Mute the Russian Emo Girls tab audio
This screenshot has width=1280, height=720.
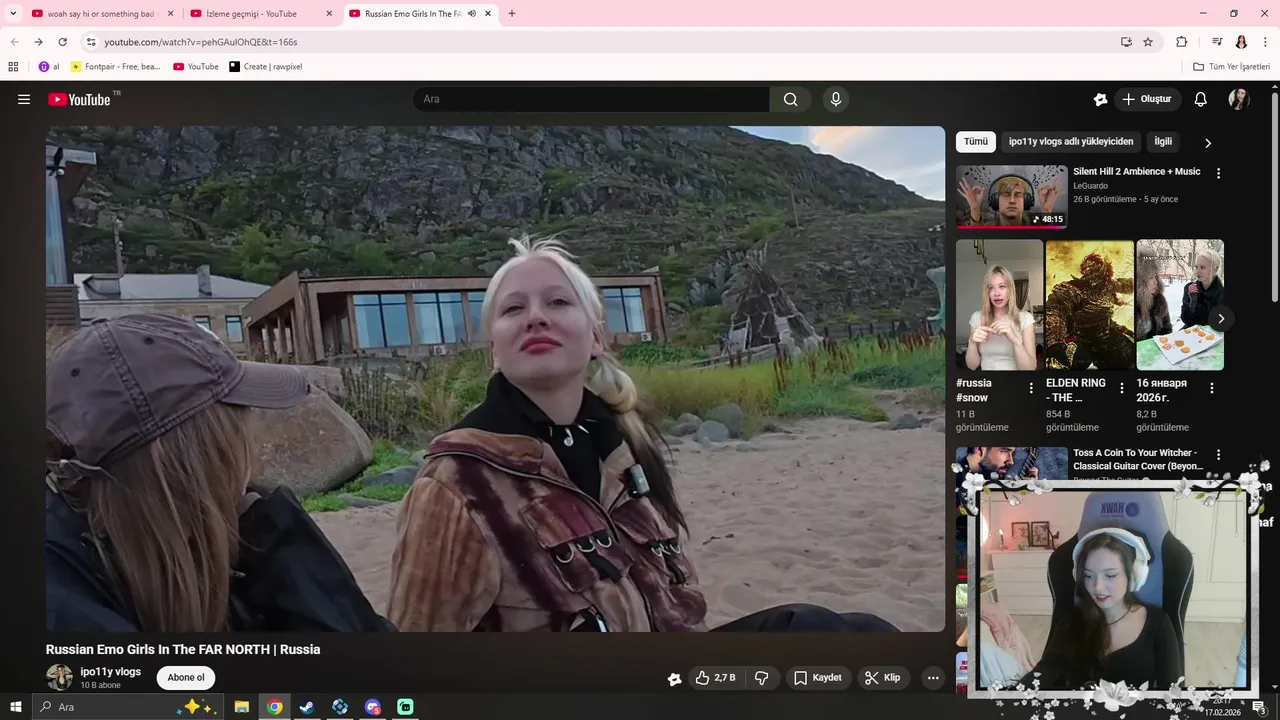pos(472,14)
